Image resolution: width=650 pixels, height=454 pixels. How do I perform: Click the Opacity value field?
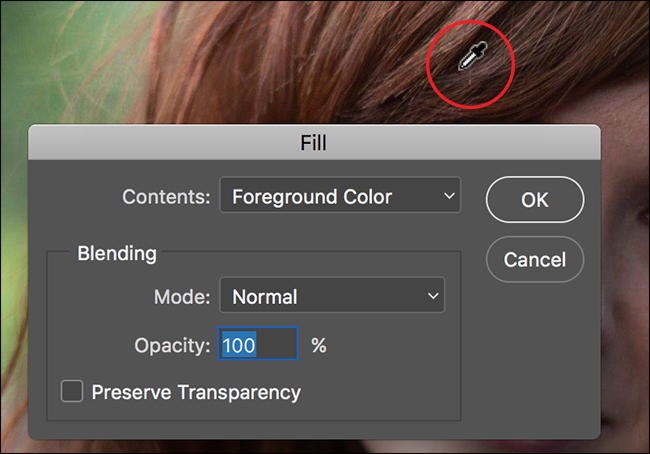[257, 346]
